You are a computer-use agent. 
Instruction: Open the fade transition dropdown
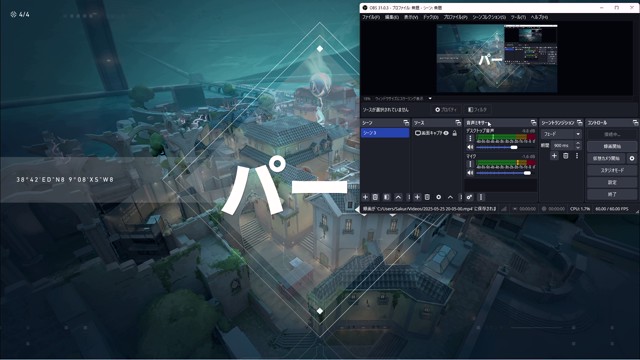pos(562,134)
